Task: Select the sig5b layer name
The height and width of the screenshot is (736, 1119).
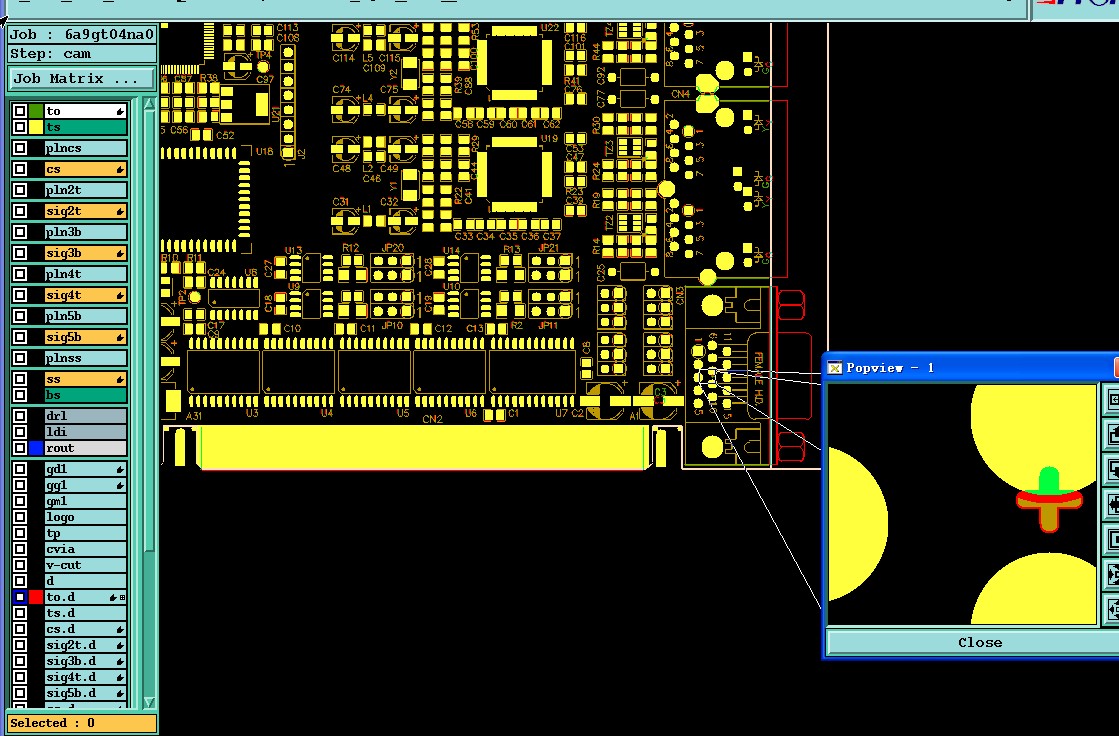Action: tap(86, 337)
